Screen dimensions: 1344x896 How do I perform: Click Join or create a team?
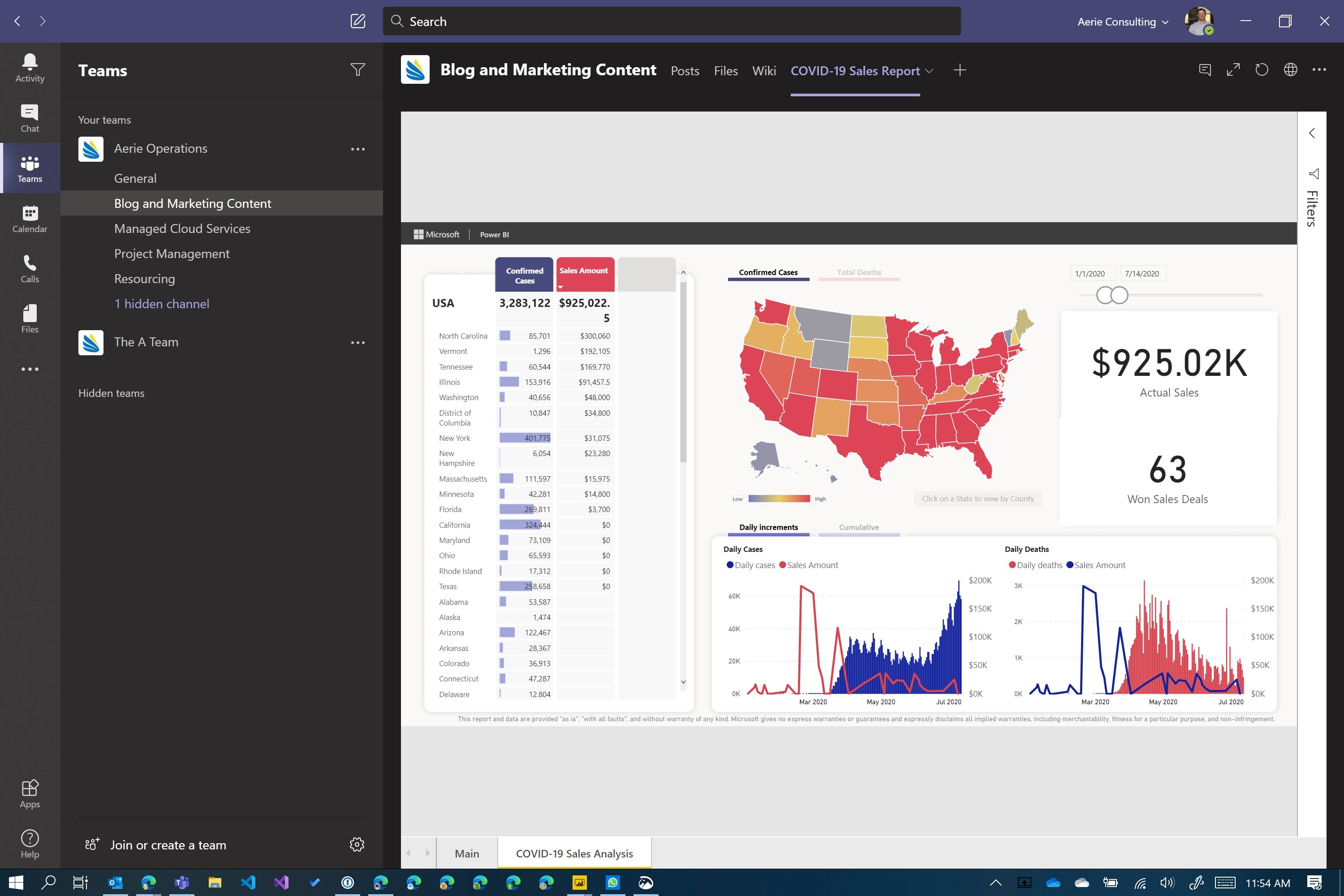click(x=155, y=844)
